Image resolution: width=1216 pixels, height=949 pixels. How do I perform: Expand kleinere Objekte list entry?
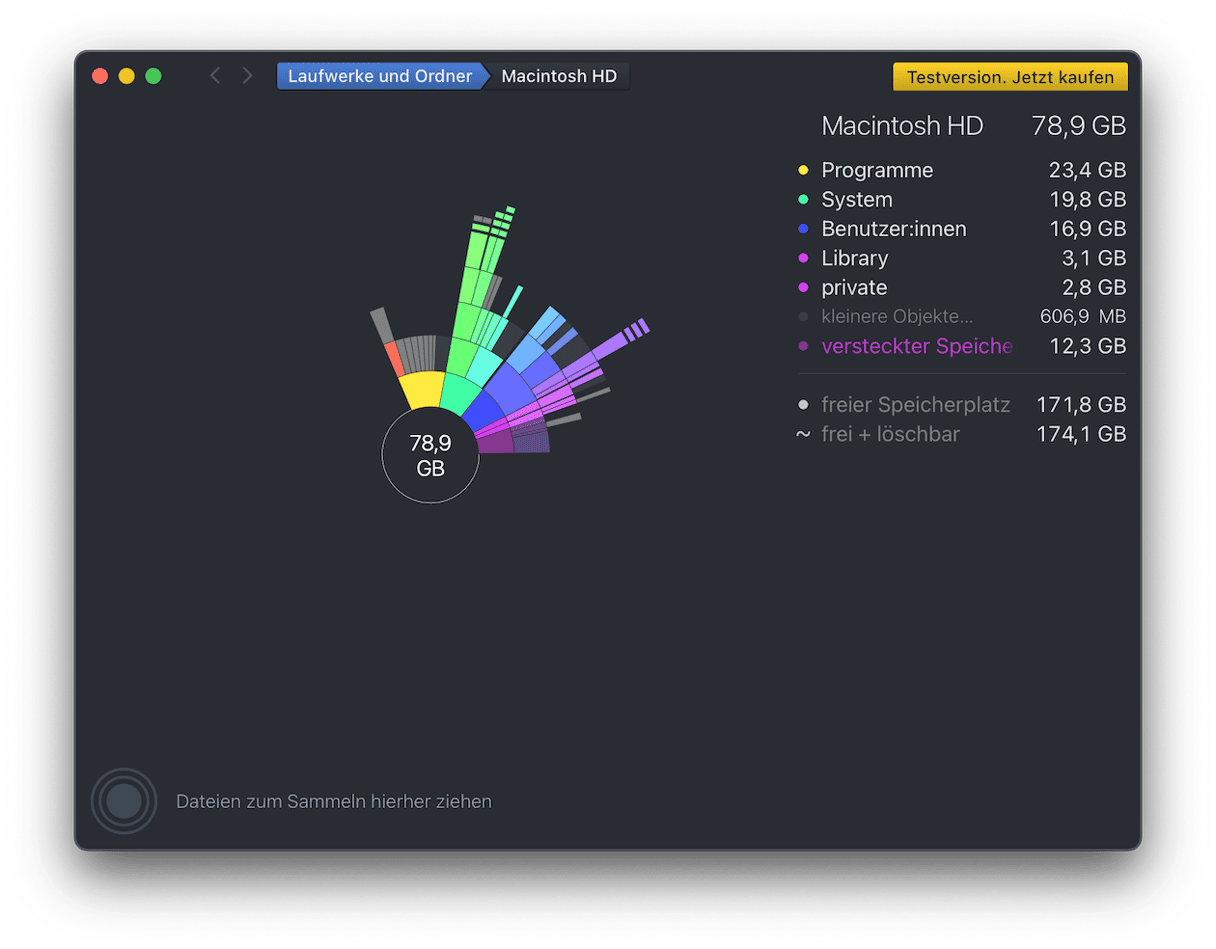pos(896,317)
